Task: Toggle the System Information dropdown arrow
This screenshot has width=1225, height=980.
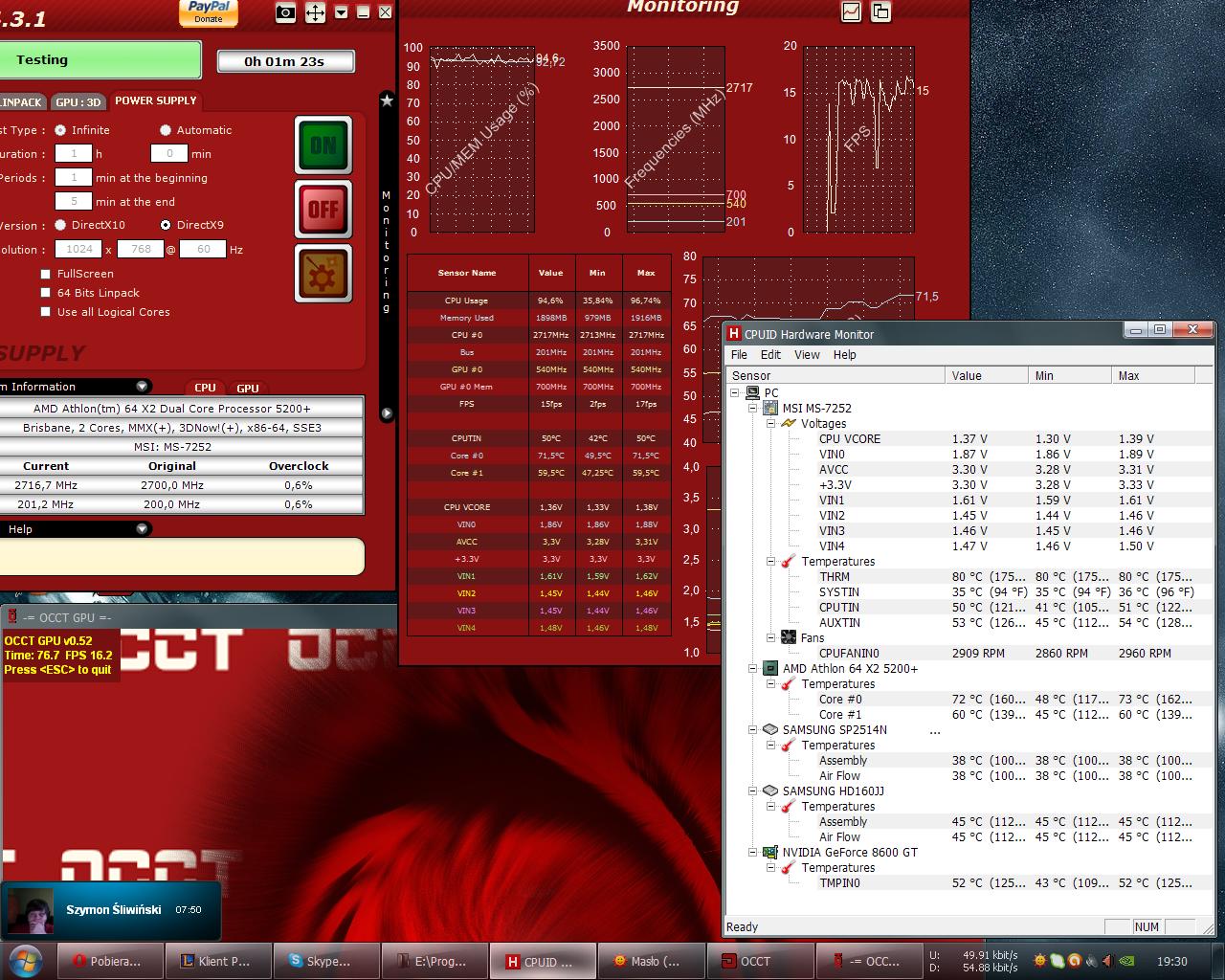Action: tap(142, 387)
